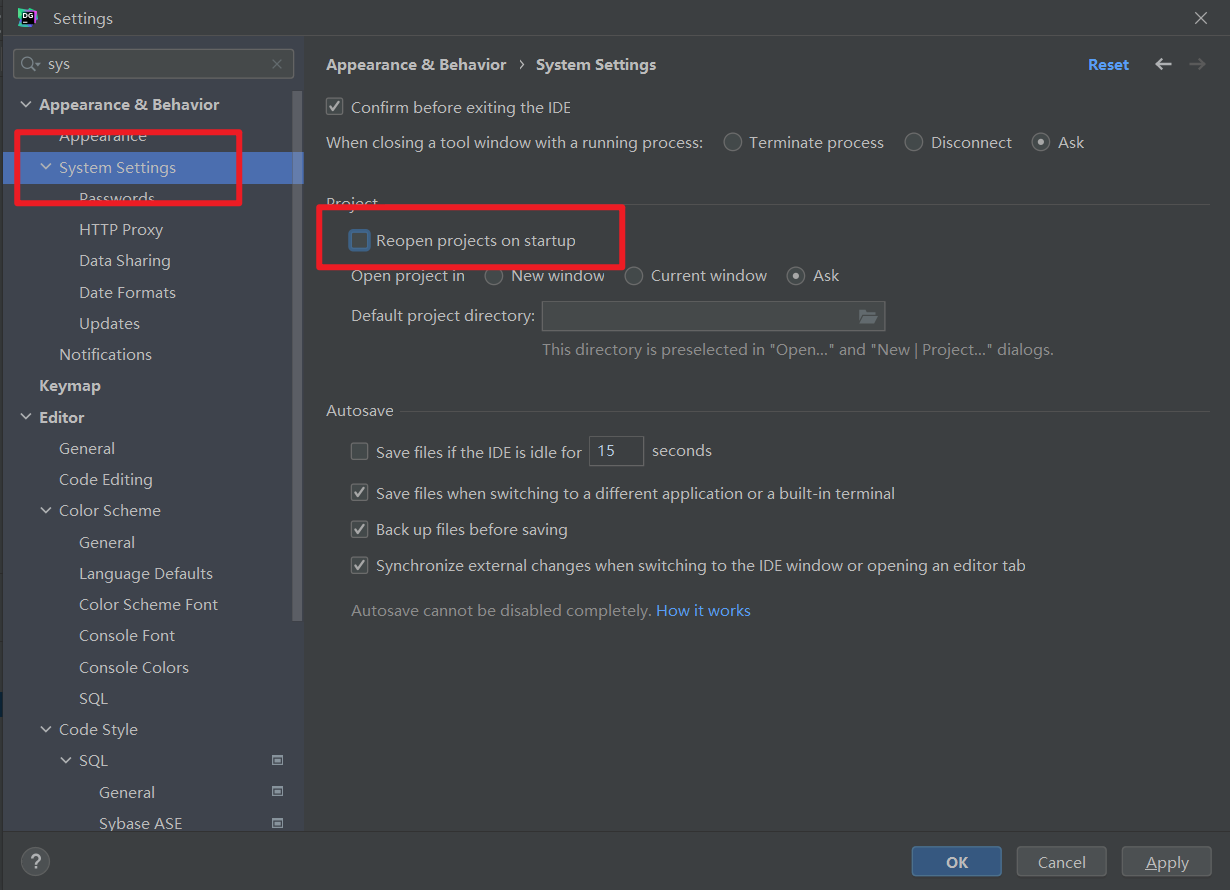This screenshot has height=890, width=1230.
Task: Click the project-level icon beside Sybase ASE
Action: pos(278,824)
